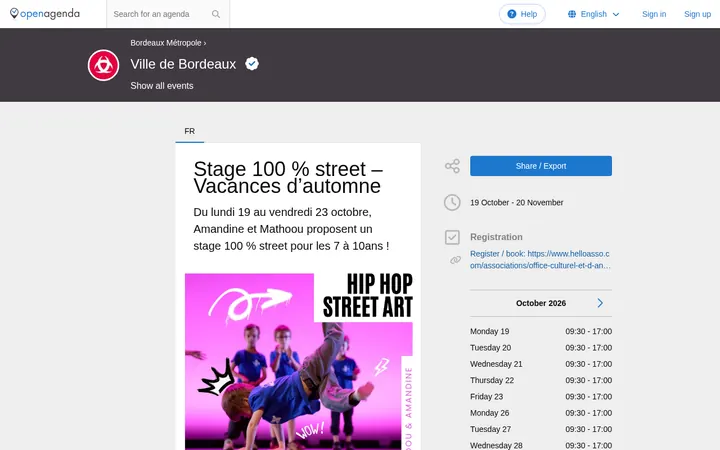Viewport: 720px width, 450px height.
Task: Follow the Sign in link
Action: [654, 14]
